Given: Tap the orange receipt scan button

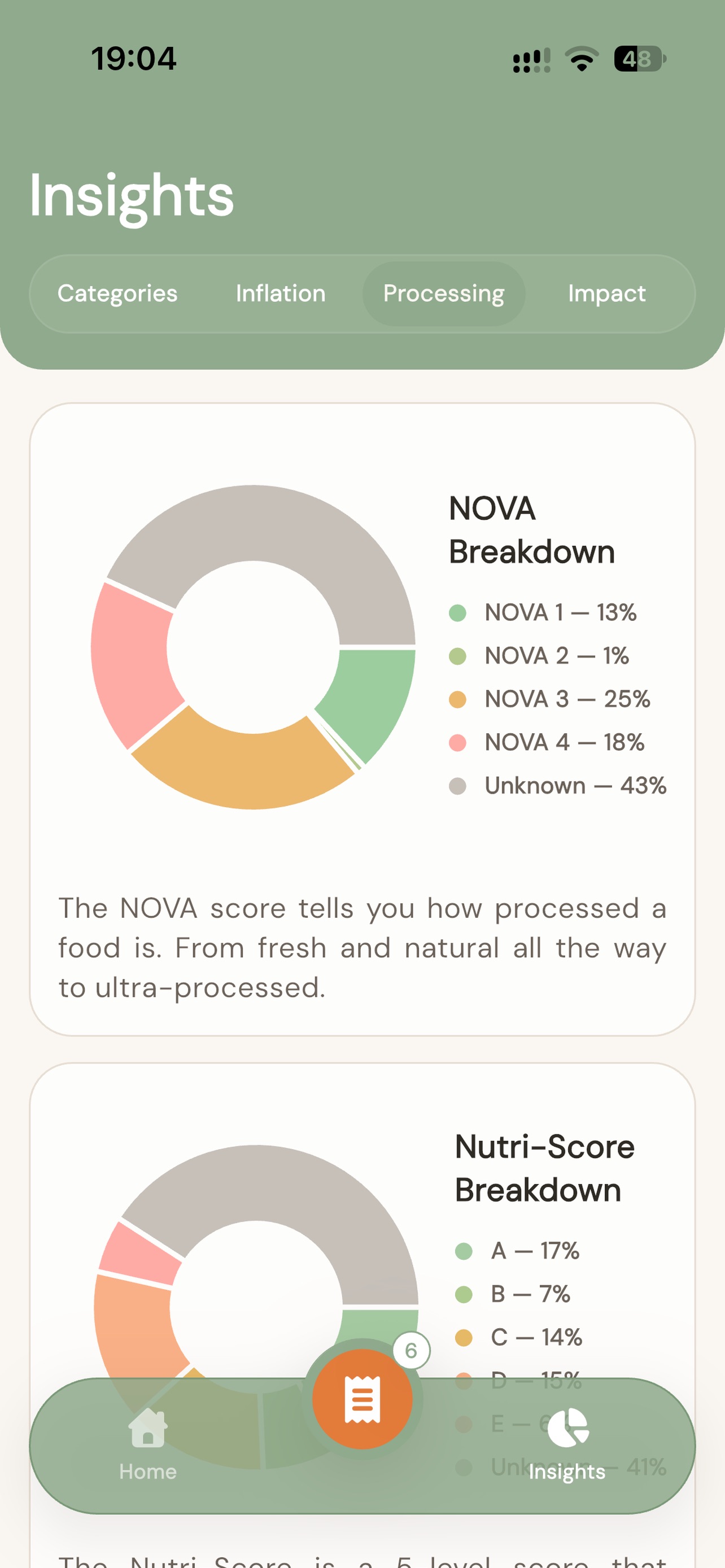Looking at the screenshot, I should pos(362,1399).
